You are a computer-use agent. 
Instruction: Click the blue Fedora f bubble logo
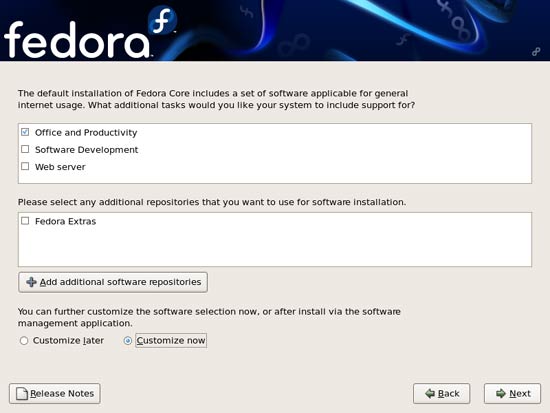pyautogui.click(x=162, y=20)
